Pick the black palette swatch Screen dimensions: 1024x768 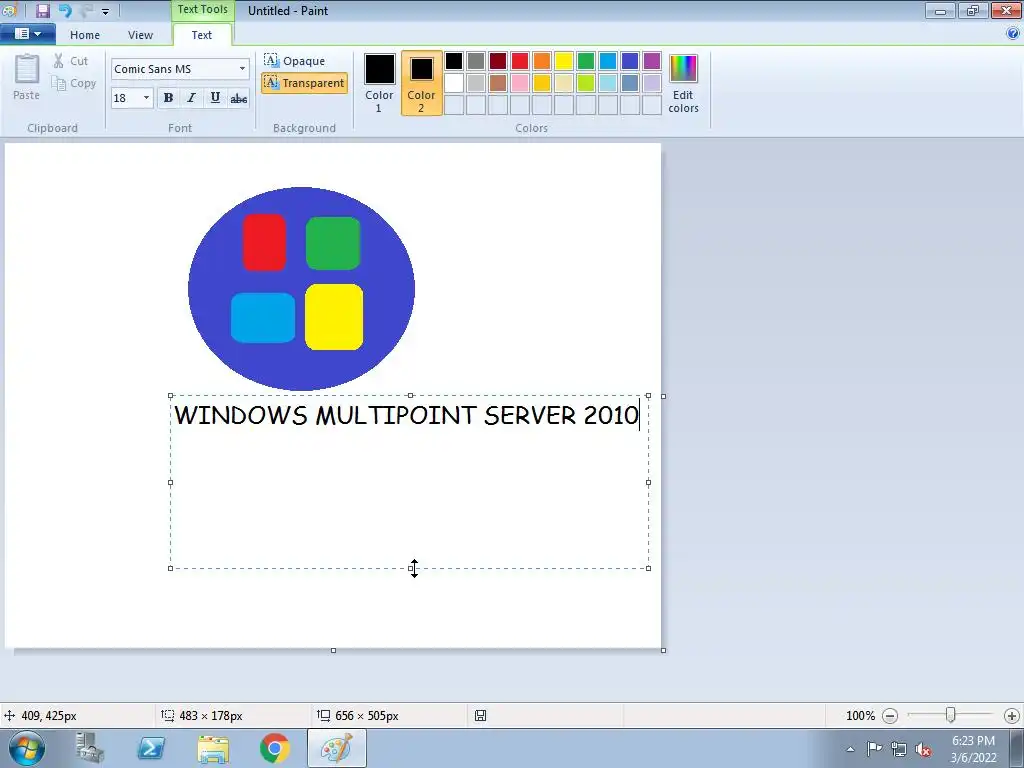coord(454,61)
